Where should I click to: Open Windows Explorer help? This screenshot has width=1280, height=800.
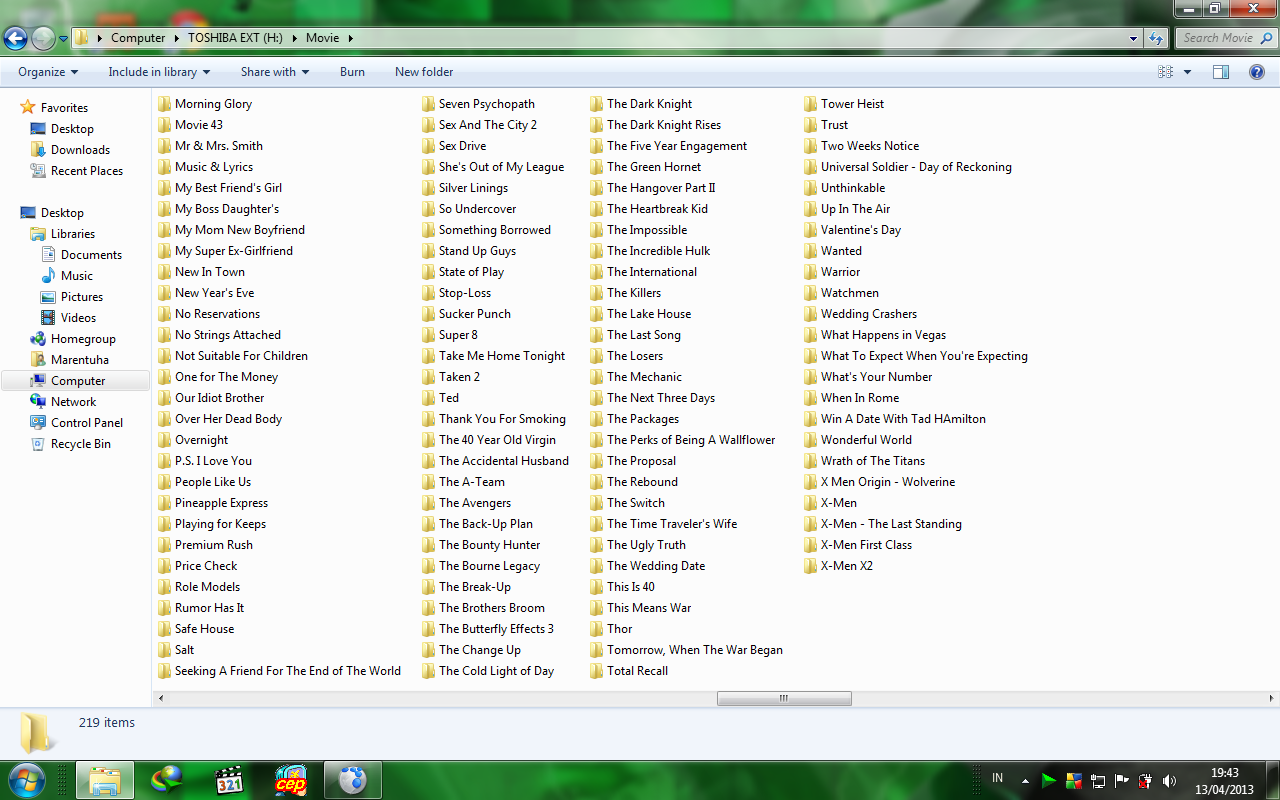pos(1257,72)
